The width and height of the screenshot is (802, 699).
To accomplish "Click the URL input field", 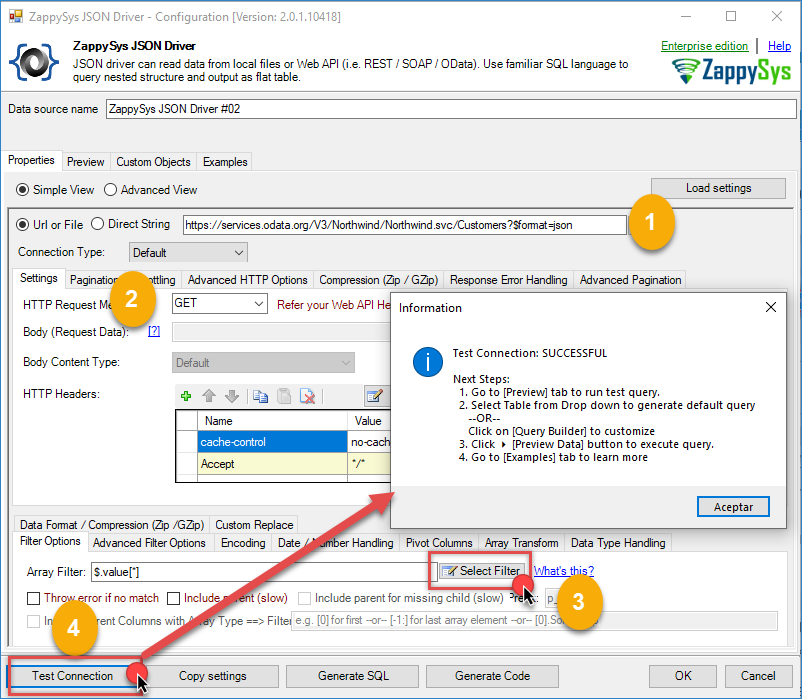I will tap(405, 225).
